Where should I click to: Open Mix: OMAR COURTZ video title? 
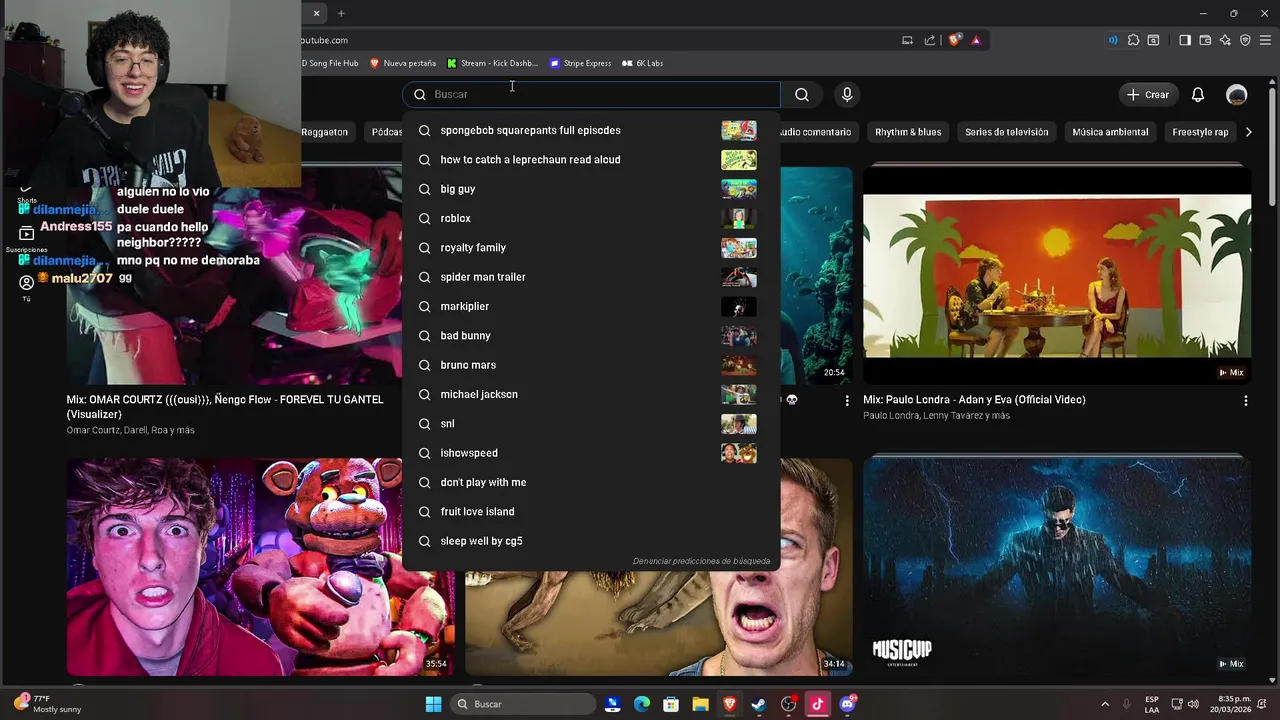tap(225, 407)
